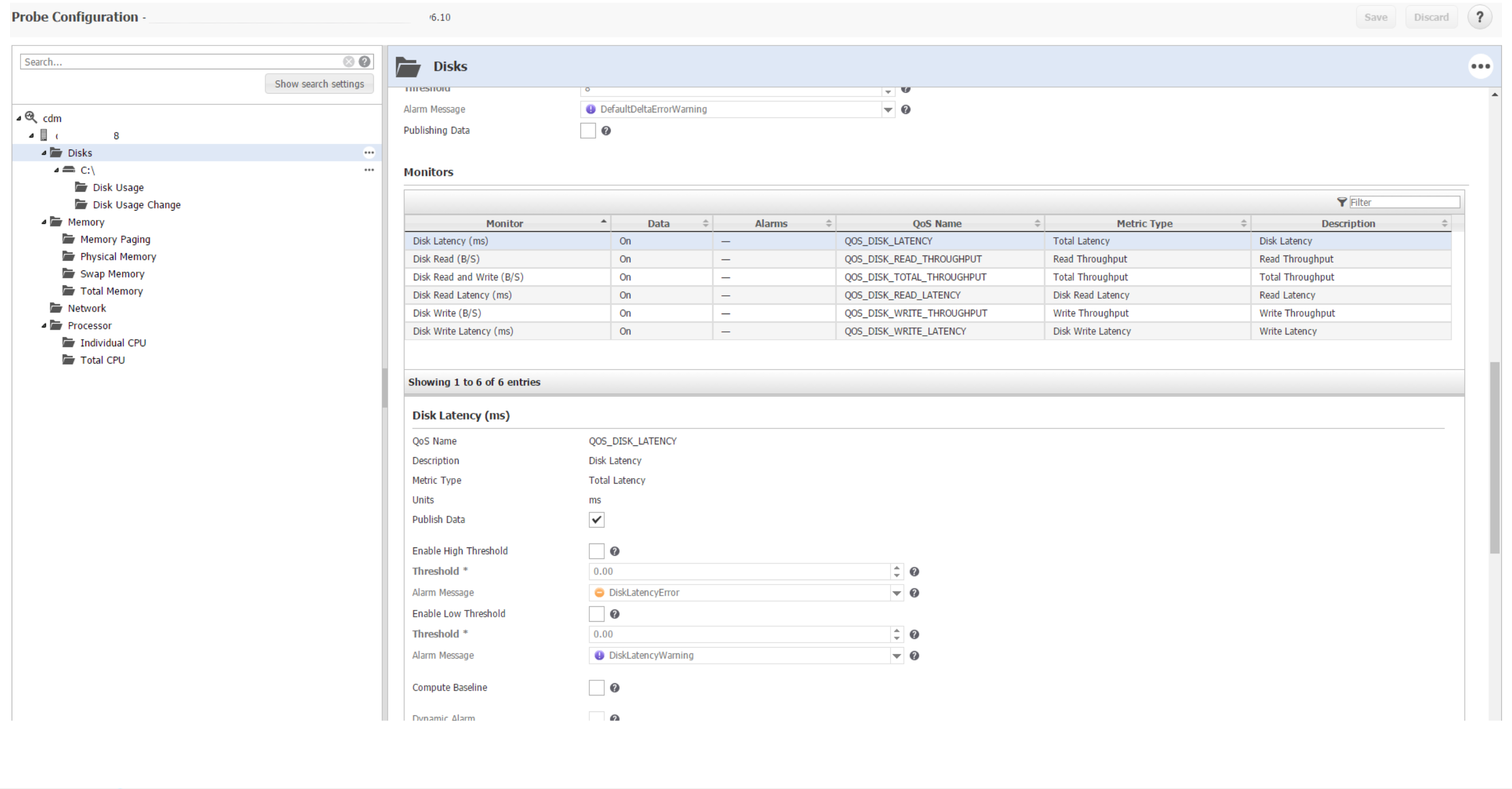This screenshot has height=789, width=1512.
Task: Tick the Compute Baseline checkbox
Action: point(596,688)
